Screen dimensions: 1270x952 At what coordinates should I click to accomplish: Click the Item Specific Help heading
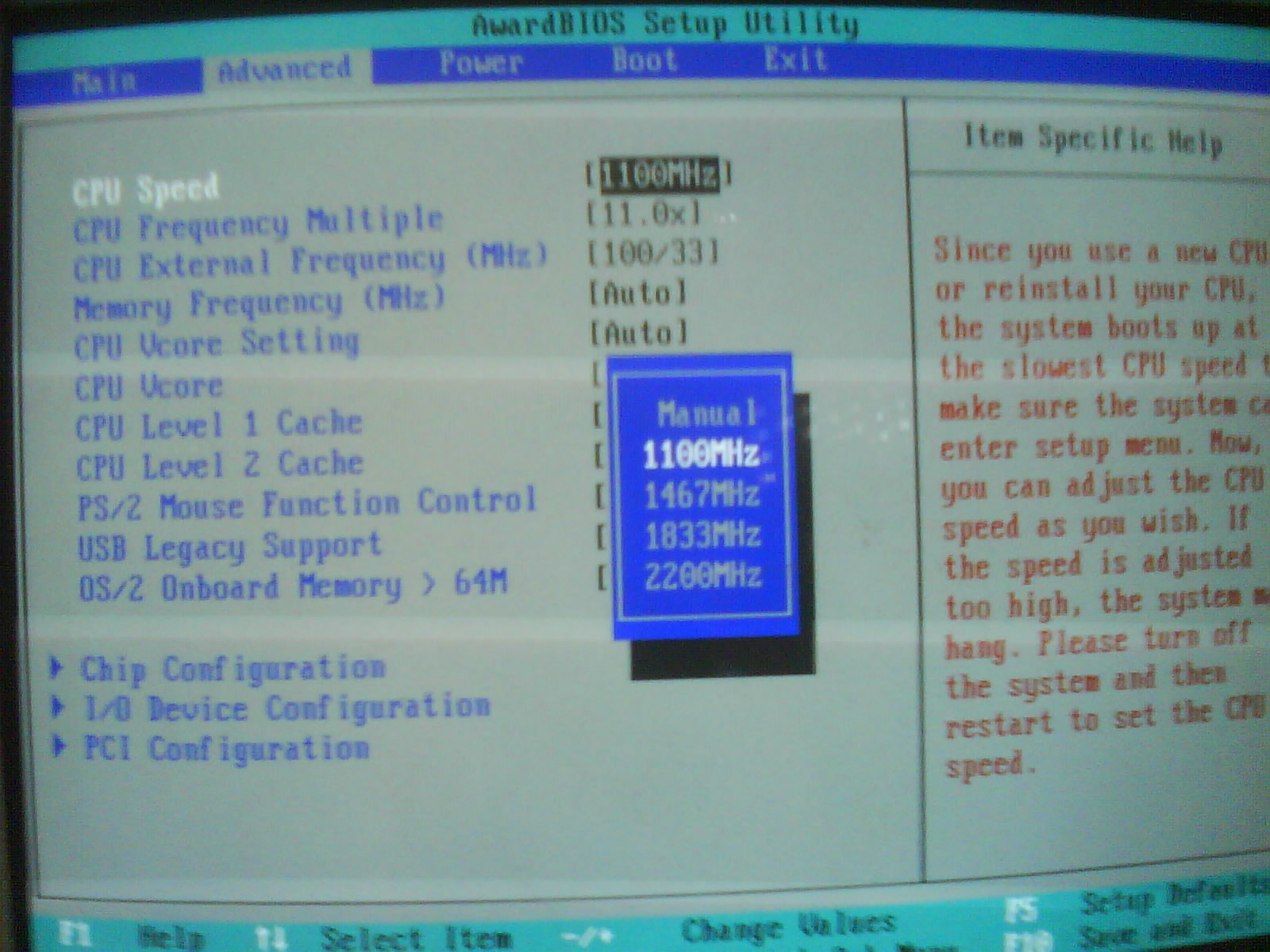coord(1094,139)
